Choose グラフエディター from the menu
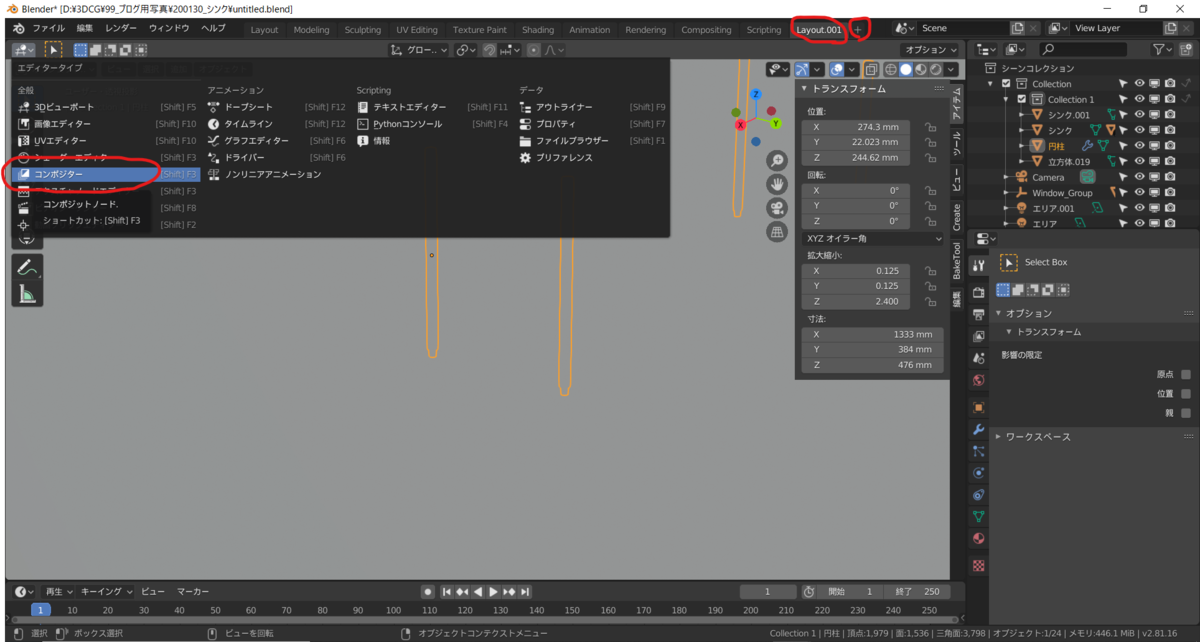The height and width of the screenshot is (642, 1200). pos(277,141)
